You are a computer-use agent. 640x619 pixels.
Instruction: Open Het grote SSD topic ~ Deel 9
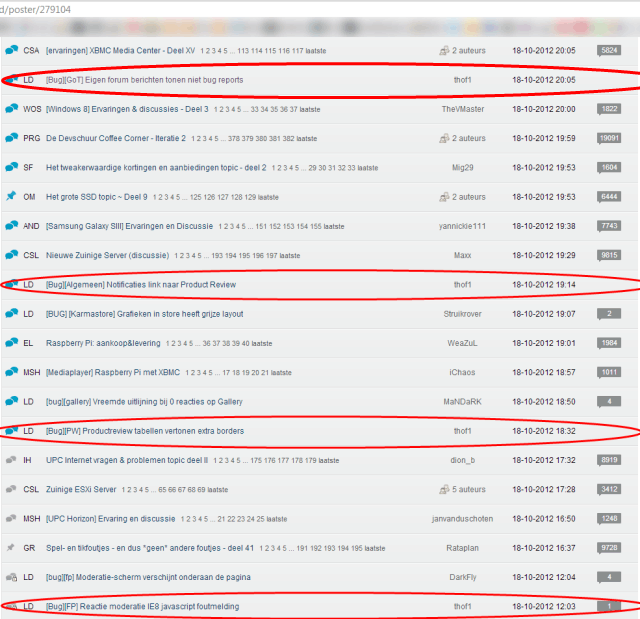97,197
